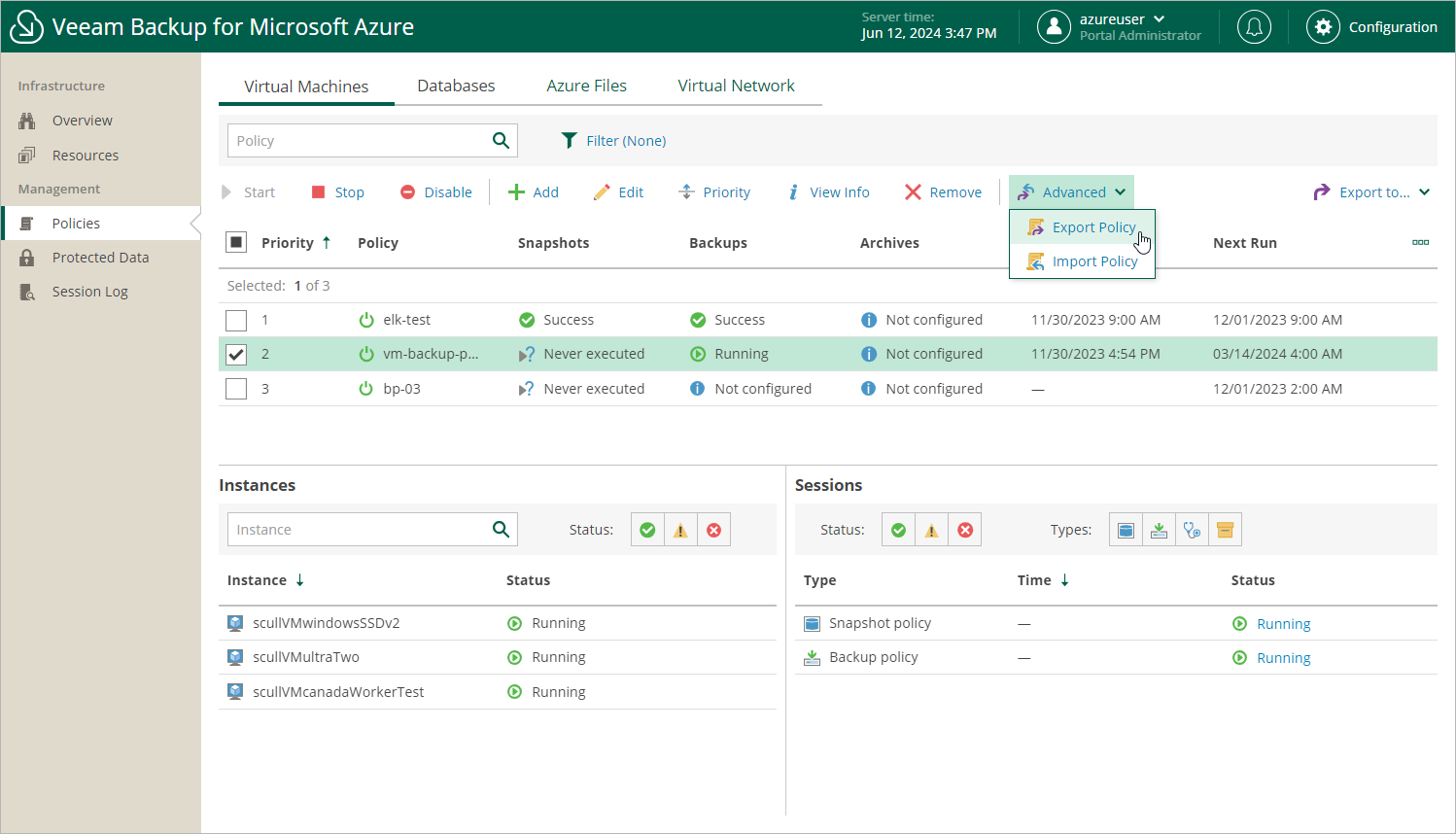Click the search magnifier in Policy field

pyautogui.click(x=501, y=141)
